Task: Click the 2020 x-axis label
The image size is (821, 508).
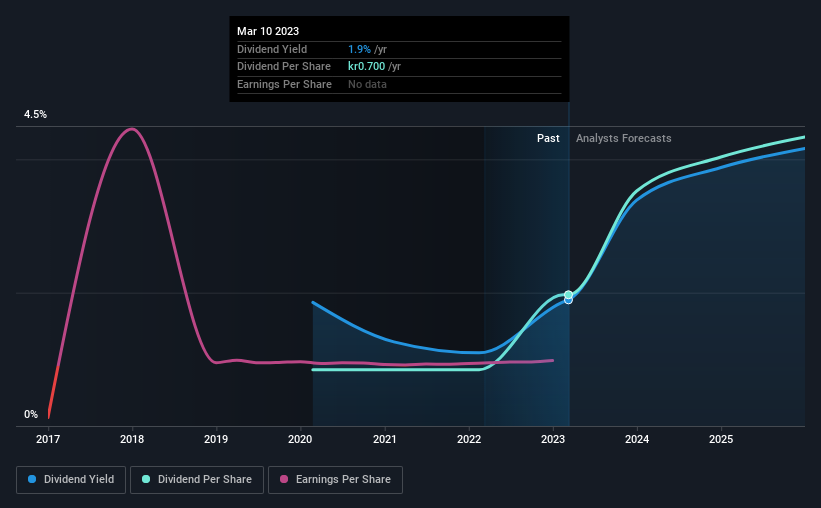Action: tap(300, 439)
